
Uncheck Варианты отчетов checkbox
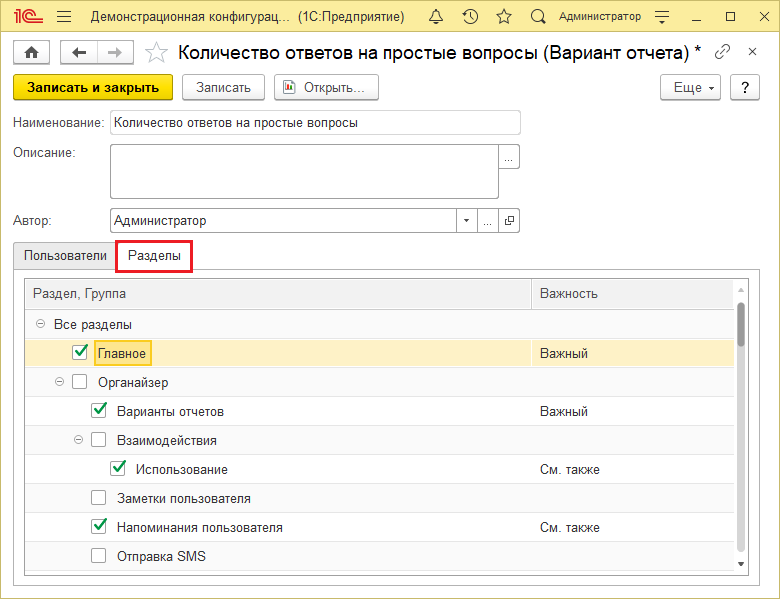pos(99,410)
